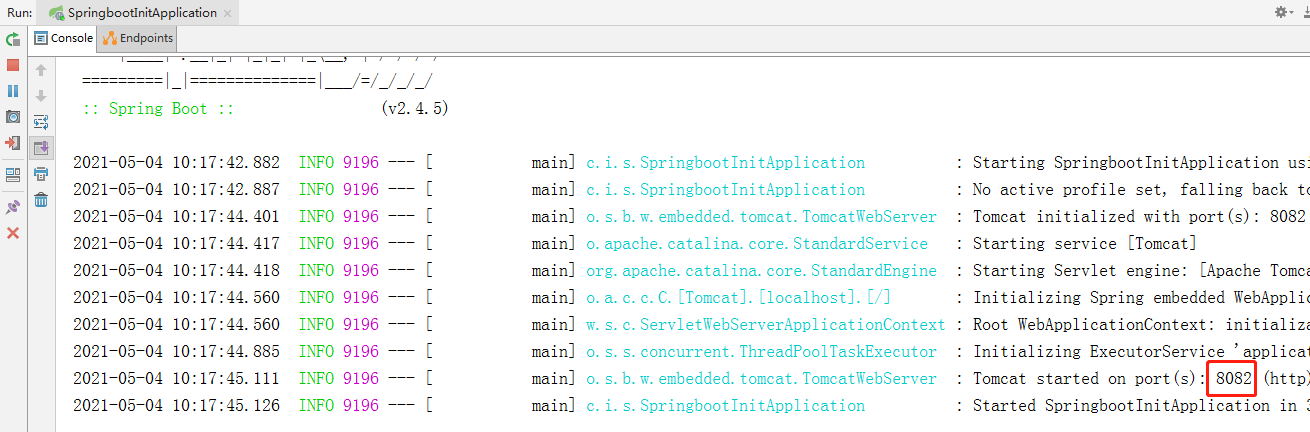Viewport: 1310px width, 432px height.
Task: Click timestamp '2021-05-04 10:17:44.418'
Action: pos(177,270)
